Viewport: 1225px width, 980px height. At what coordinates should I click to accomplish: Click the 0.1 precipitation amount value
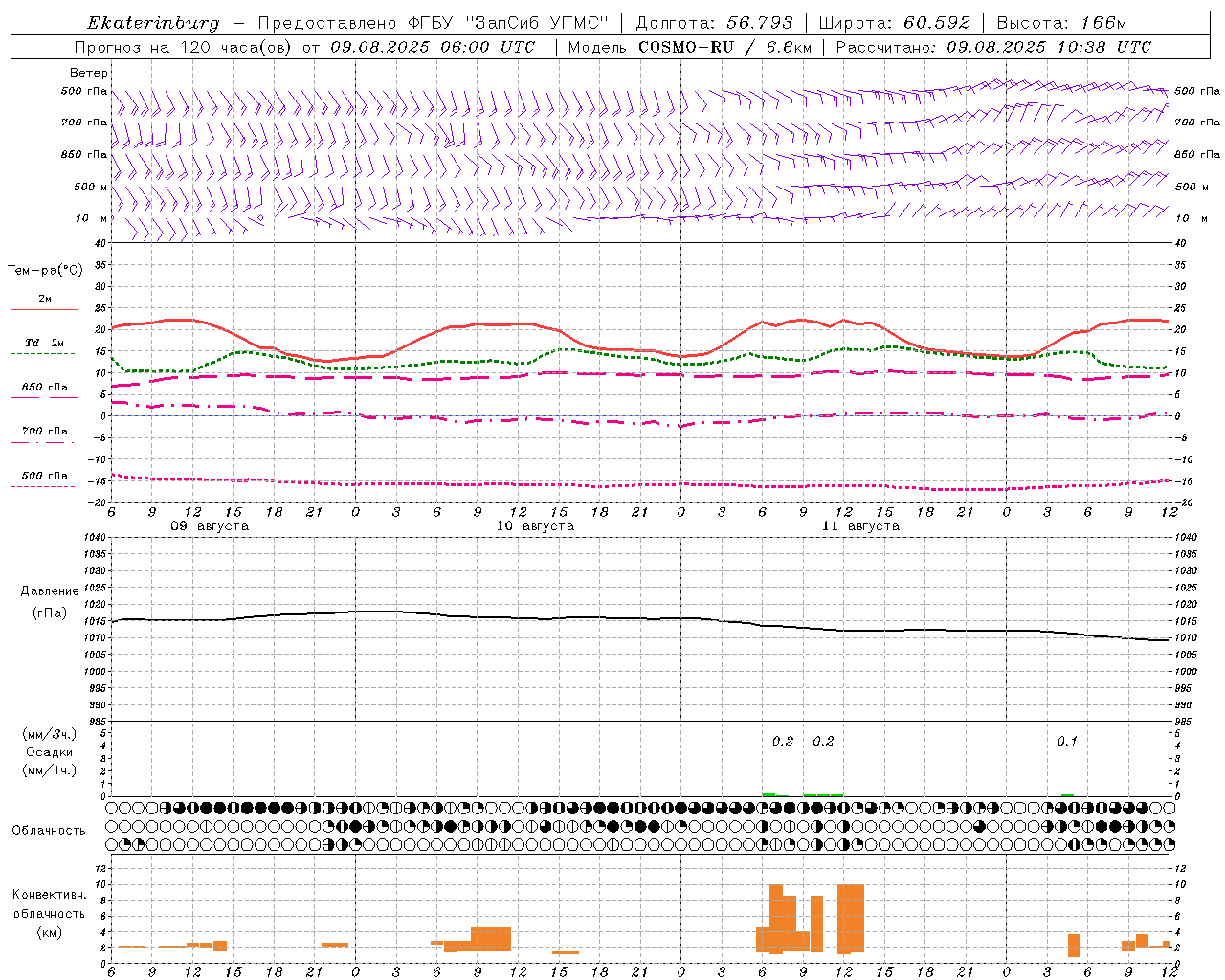click(x=1067, y=741)
